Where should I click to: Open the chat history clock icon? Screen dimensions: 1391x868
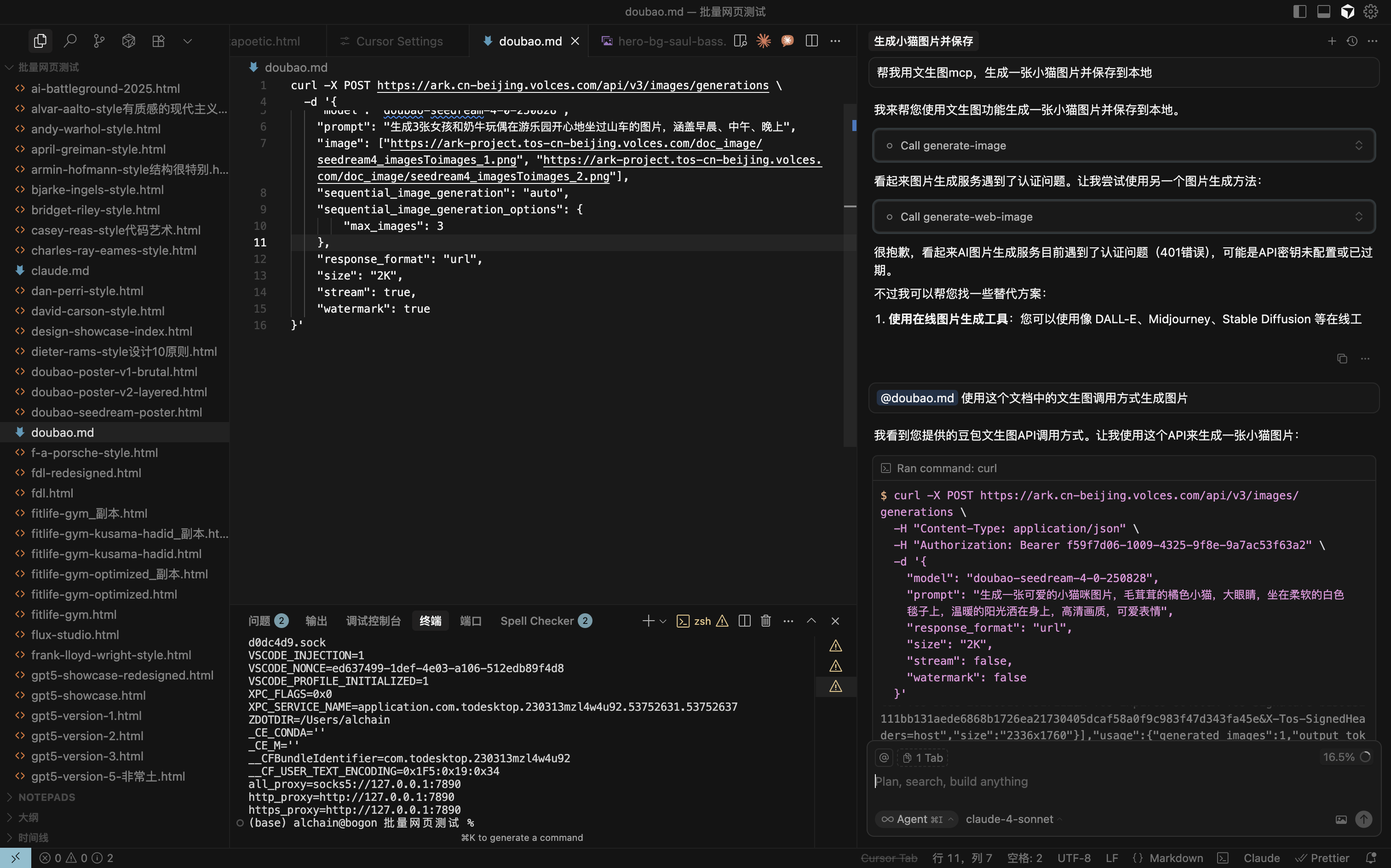tap(1351, 41)
